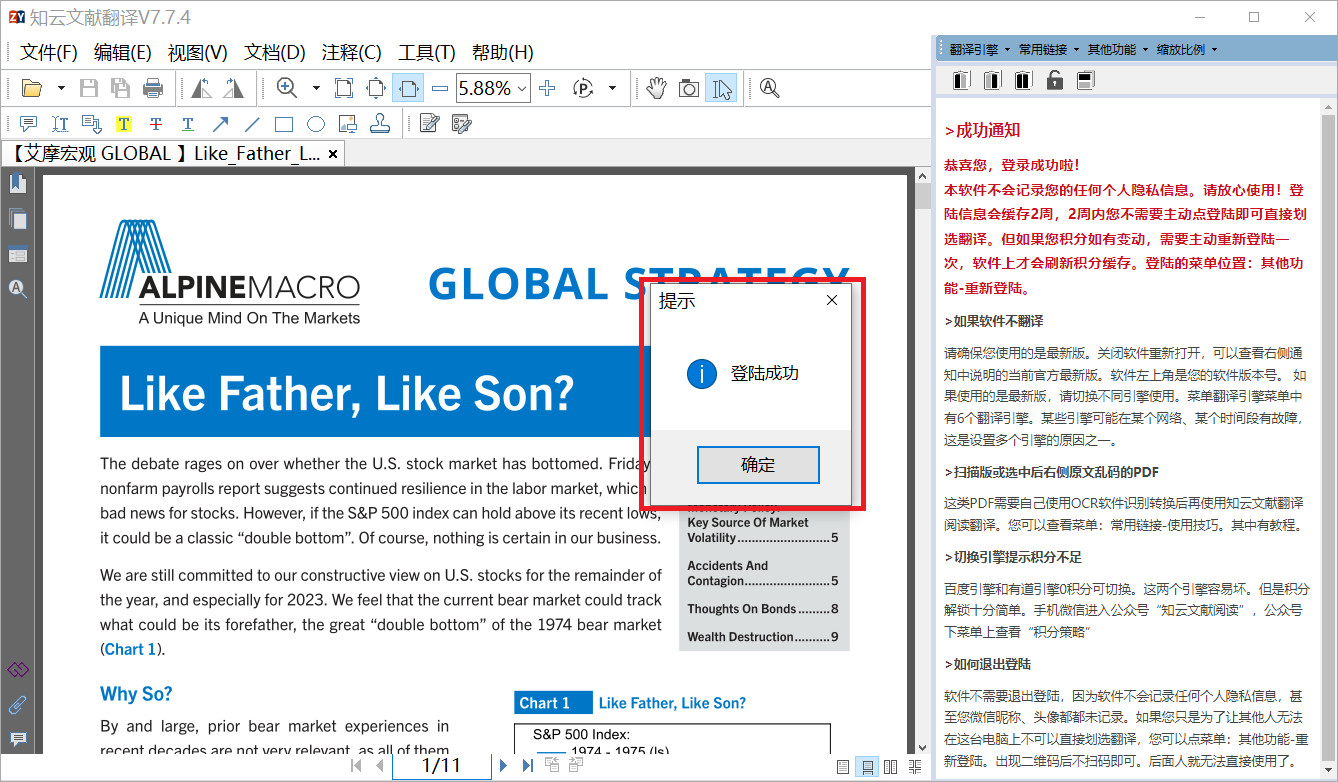The height and width of the screenshot is (782, 1338).
Task: Click the Open file folder icon
Action: click(32, 88)
